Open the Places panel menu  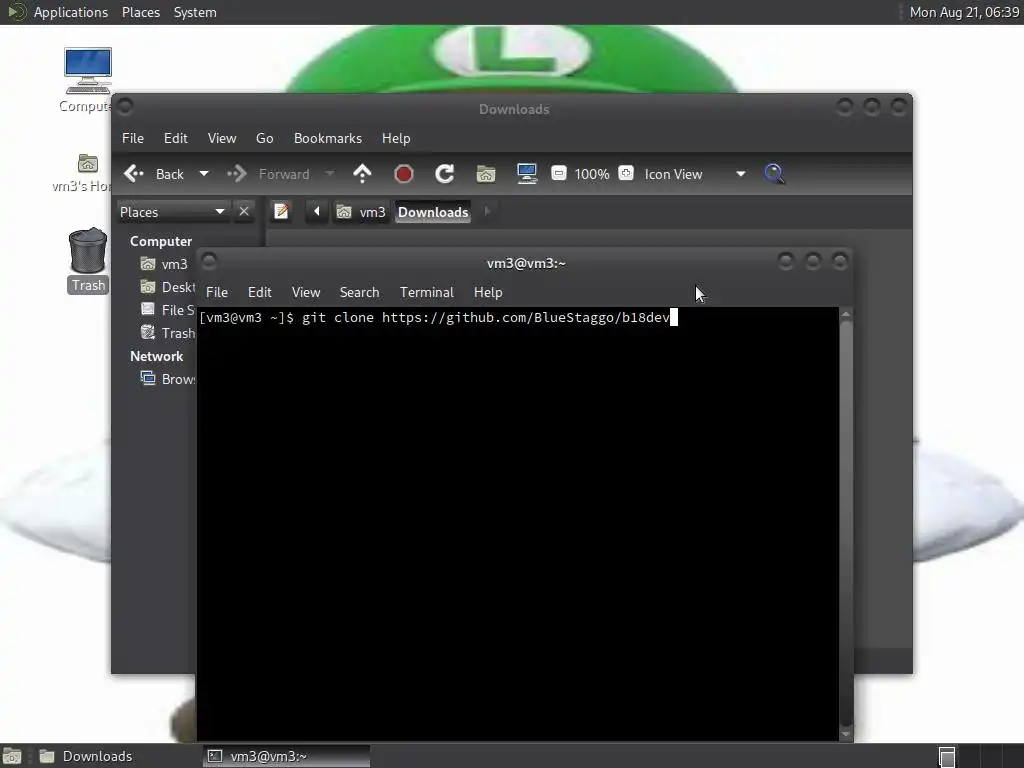tap(141, 12)
